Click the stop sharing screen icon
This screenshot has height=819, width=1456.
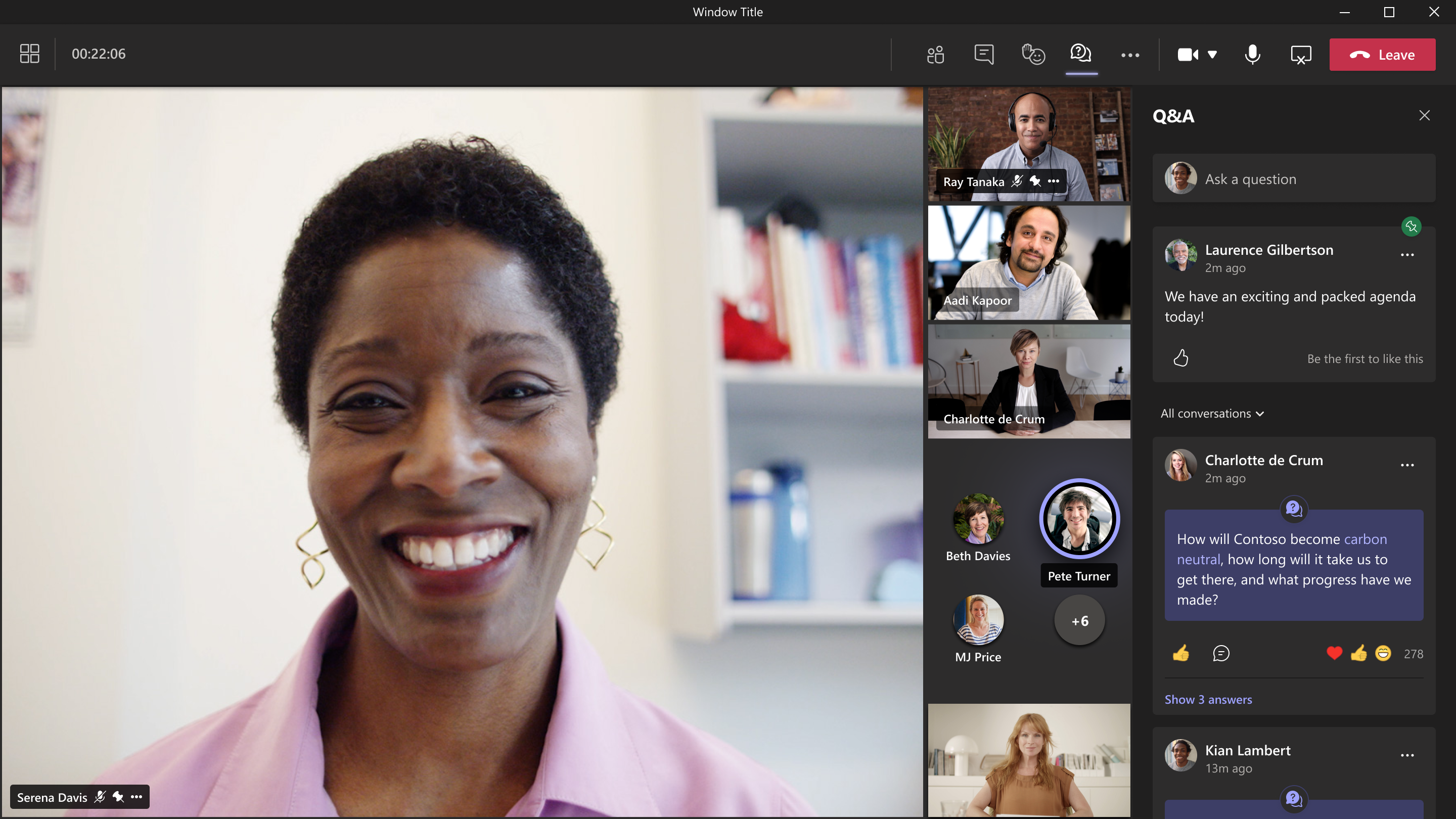1301,55
